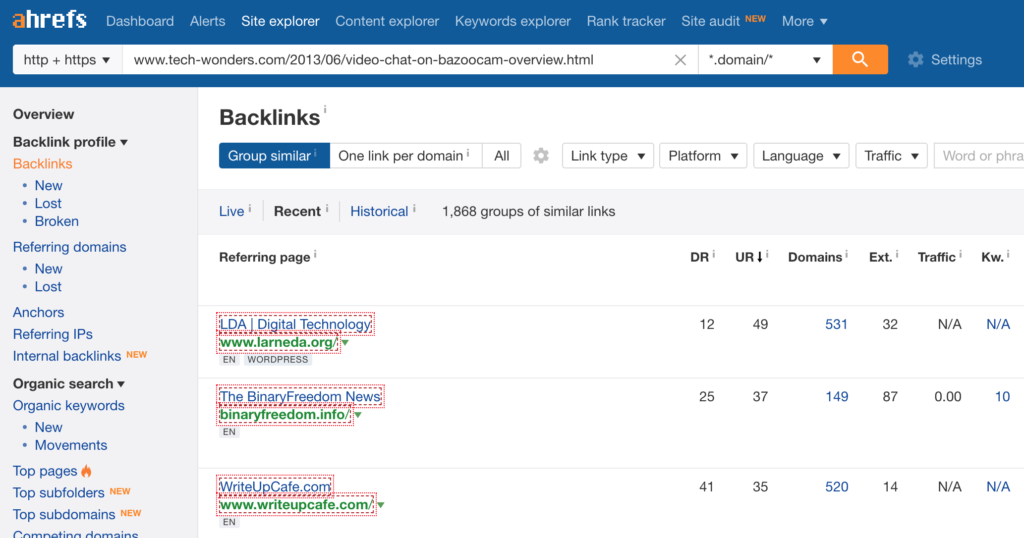Screen dimensions: 1024x538
Task: Open Top subdomains in the sidebar
Action: [64, 514]
